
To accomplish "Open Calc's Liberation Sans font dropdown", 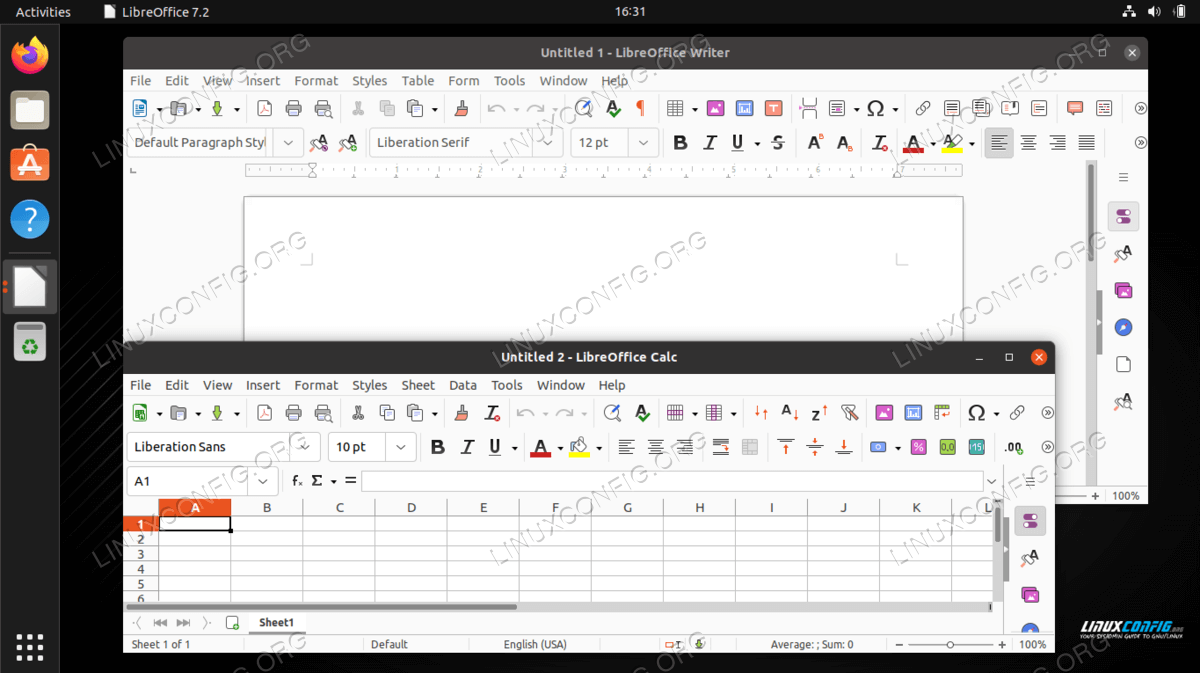I will coord(304,447).
